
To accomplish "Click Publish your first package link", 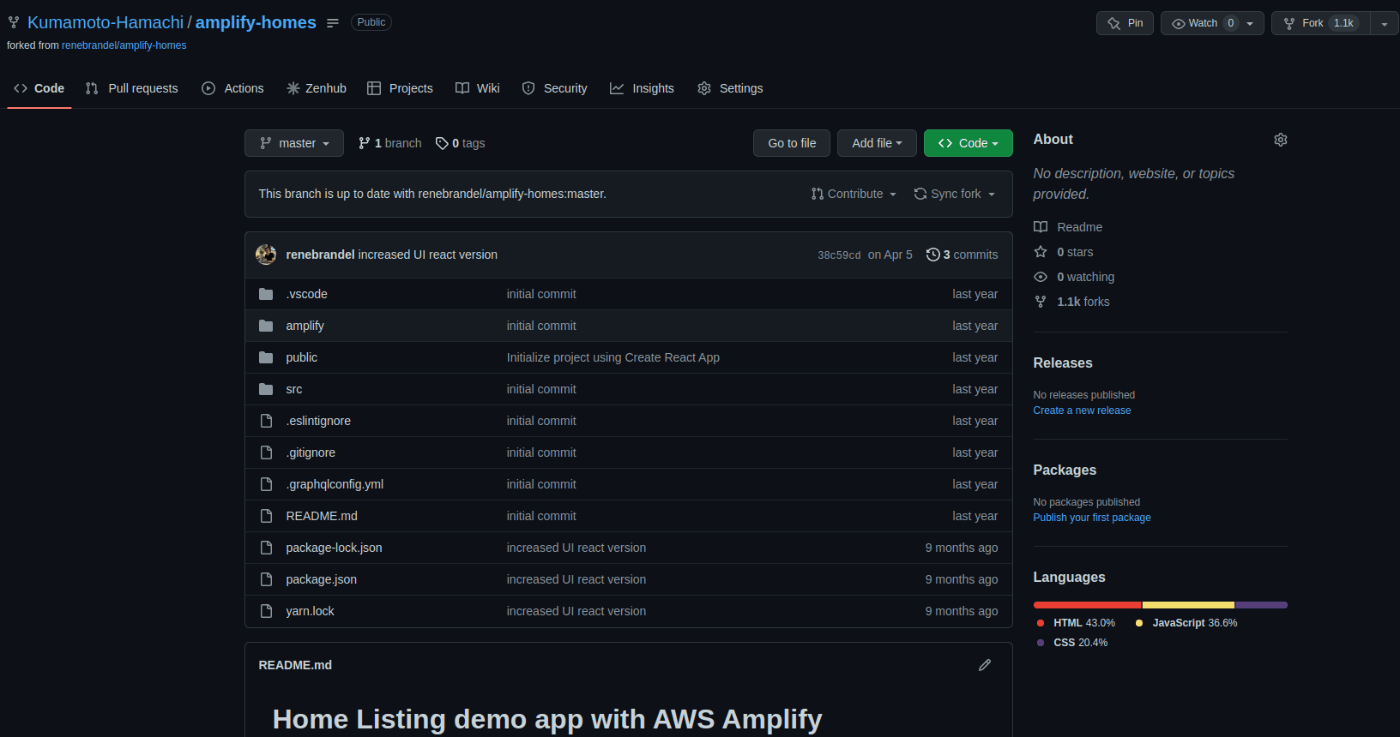I will click(x=1092, y=518).
